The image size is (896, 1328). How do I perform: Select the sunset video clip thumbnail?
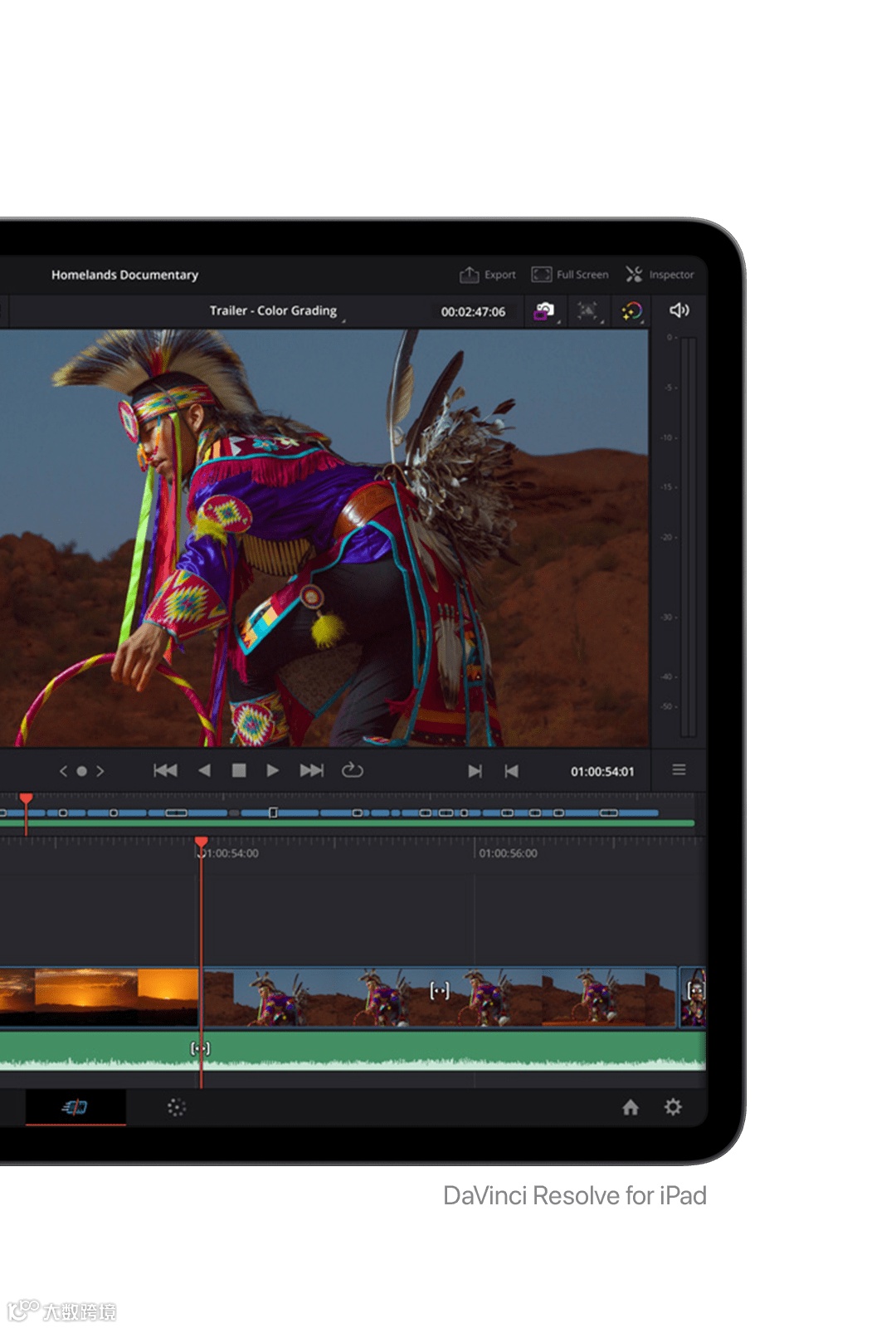[x=100, y=997]
